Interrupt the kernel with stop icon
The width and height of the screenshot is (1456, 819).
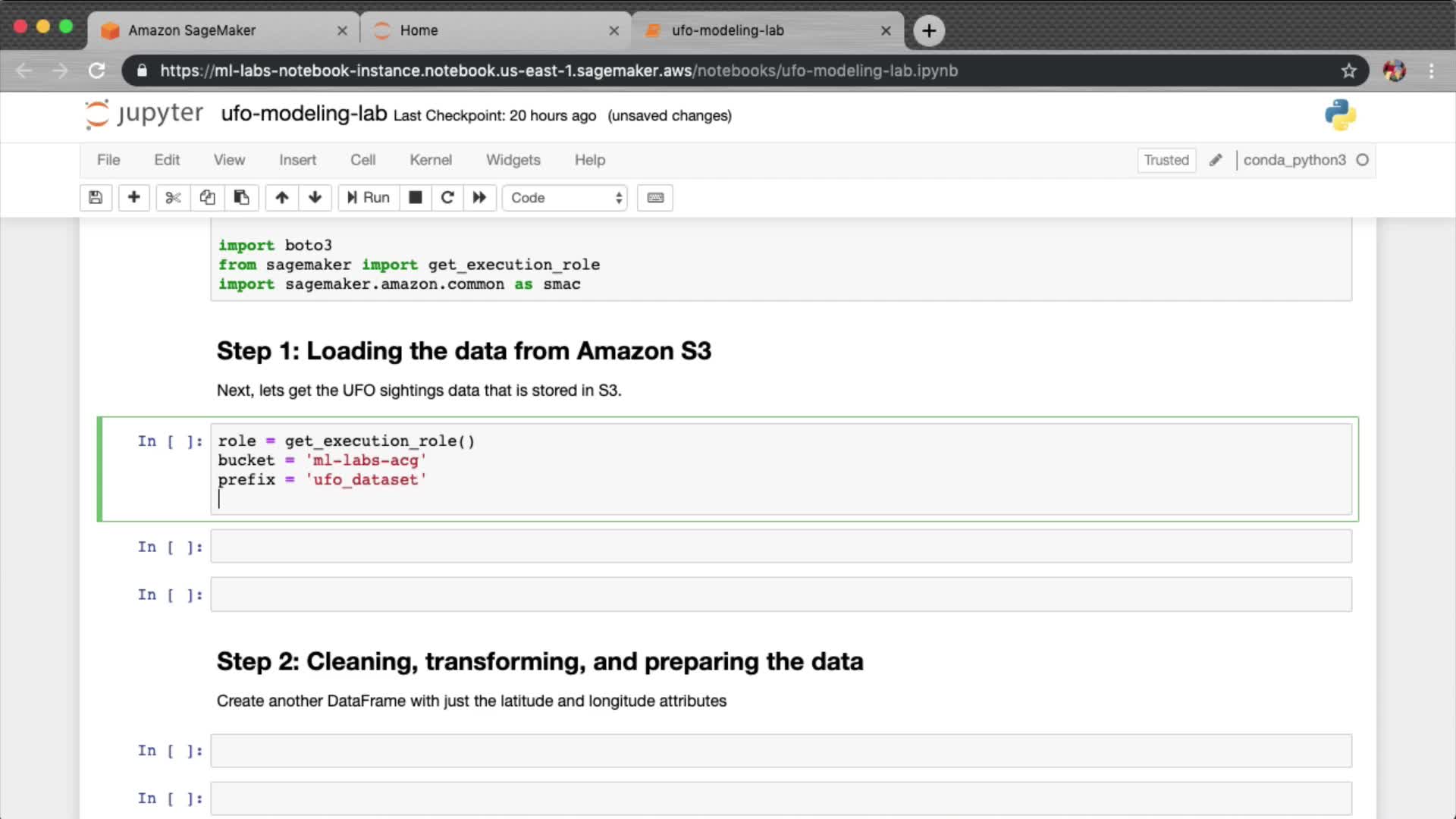(x=415, y=198)
